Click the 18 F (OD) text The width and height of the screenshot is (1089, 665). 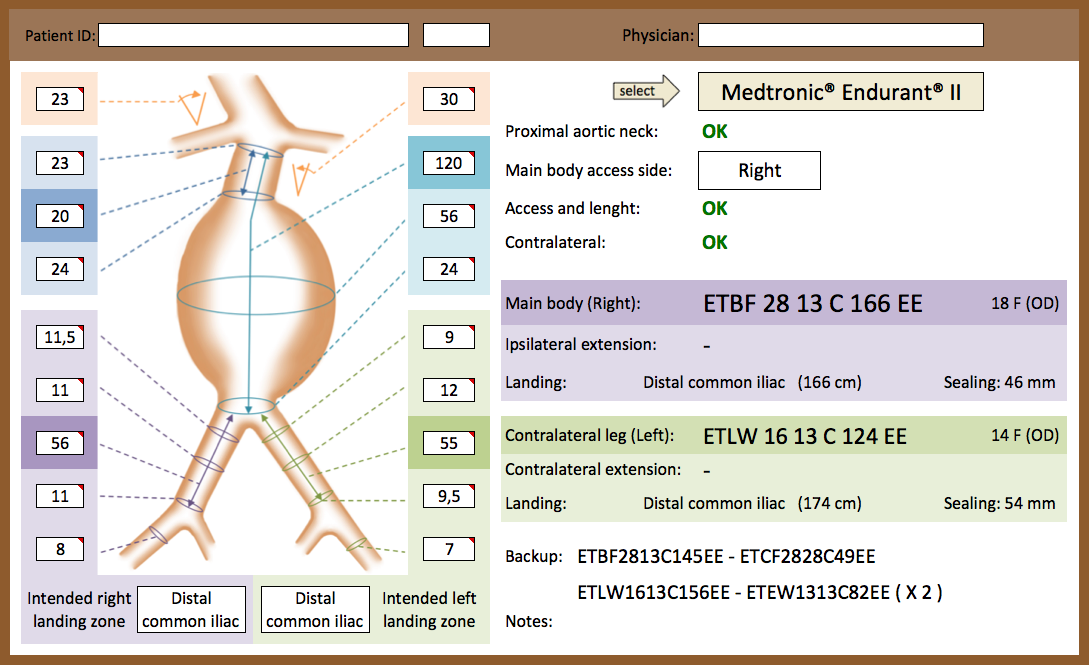(x=1024, y=303)
